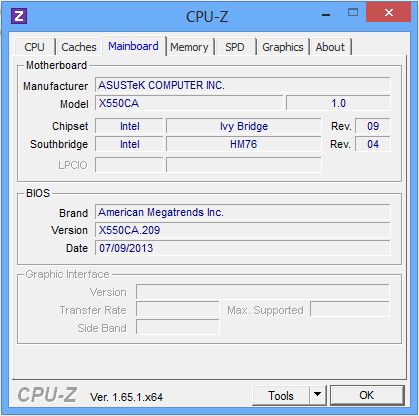This screenshot has height=416, width=419.
Task: Switch to the CPU tab
Action: pos(35,47)
